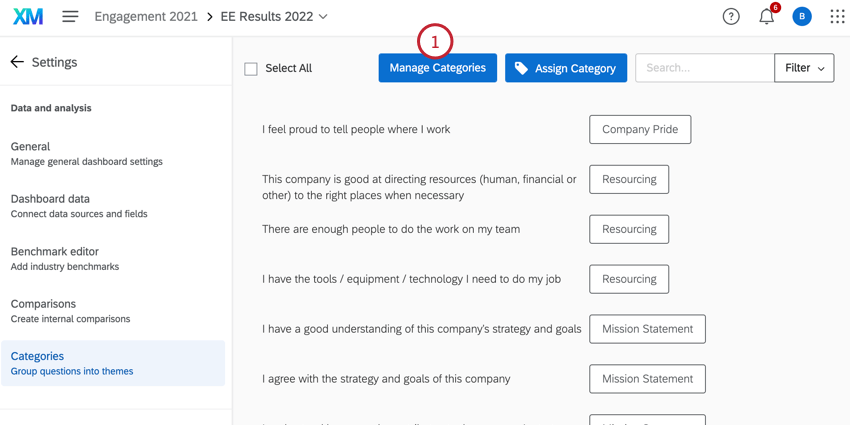Image resolution: width=850 pixels, height=425 pixels.
Task: Check the Select All checkbox
Action: [251, 69]
